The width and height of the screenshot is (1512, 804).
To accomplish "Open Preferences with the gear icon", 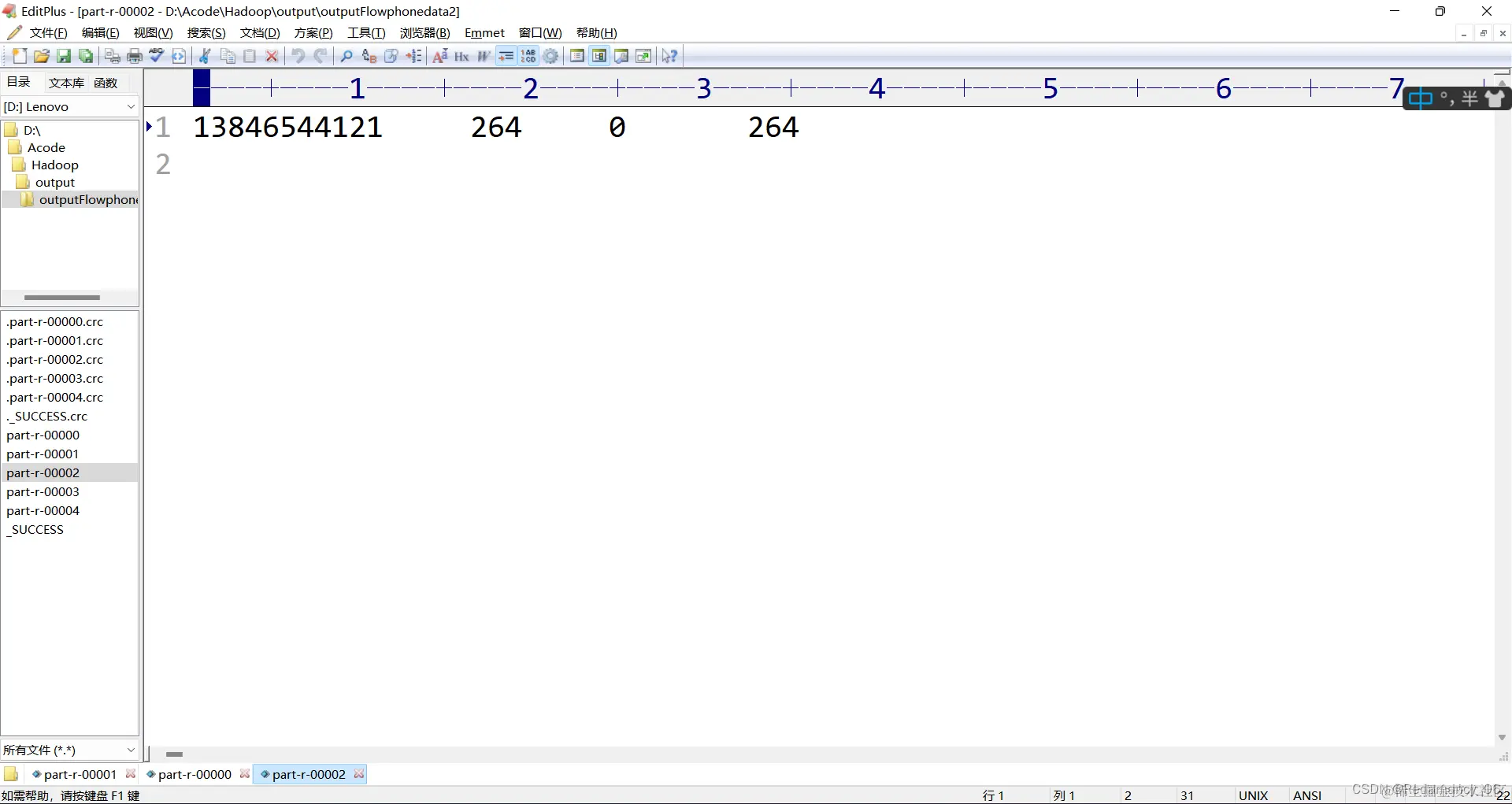I will point(551,56).
